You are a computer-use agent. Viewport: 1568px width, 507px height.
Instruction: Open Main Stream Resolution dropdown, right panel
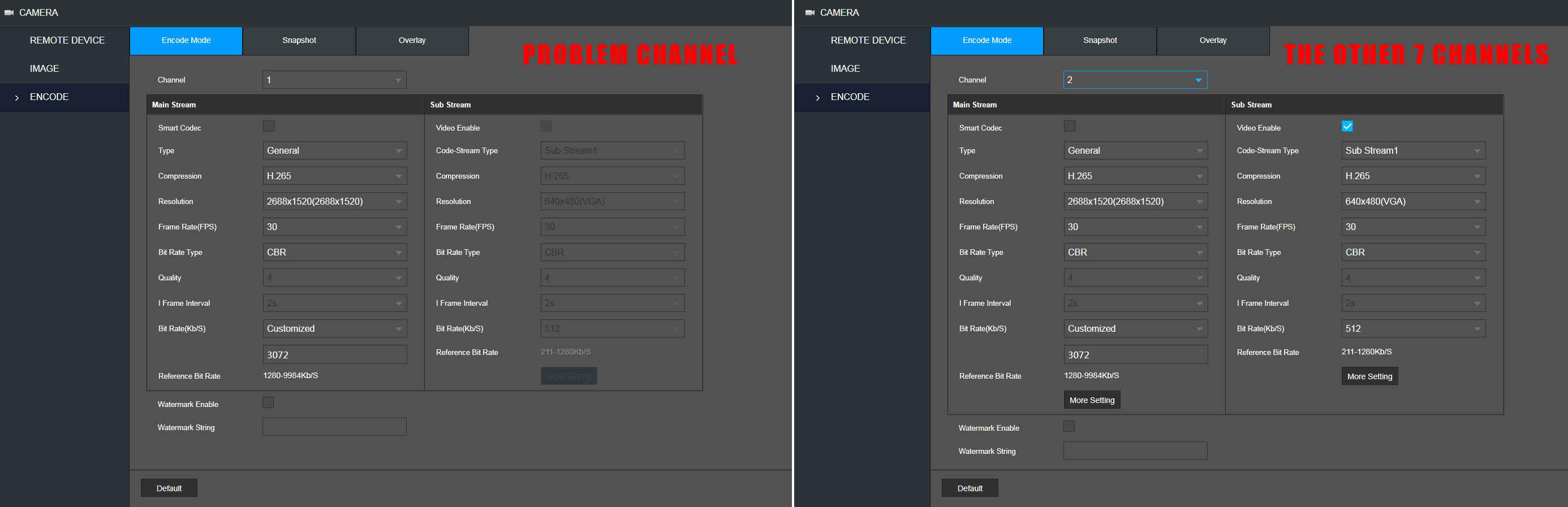click(1136, 202)
